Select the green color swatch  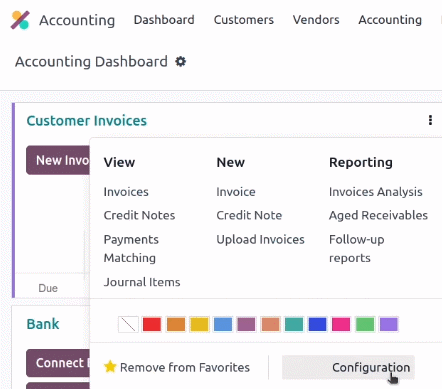click(x=365, y=324)
